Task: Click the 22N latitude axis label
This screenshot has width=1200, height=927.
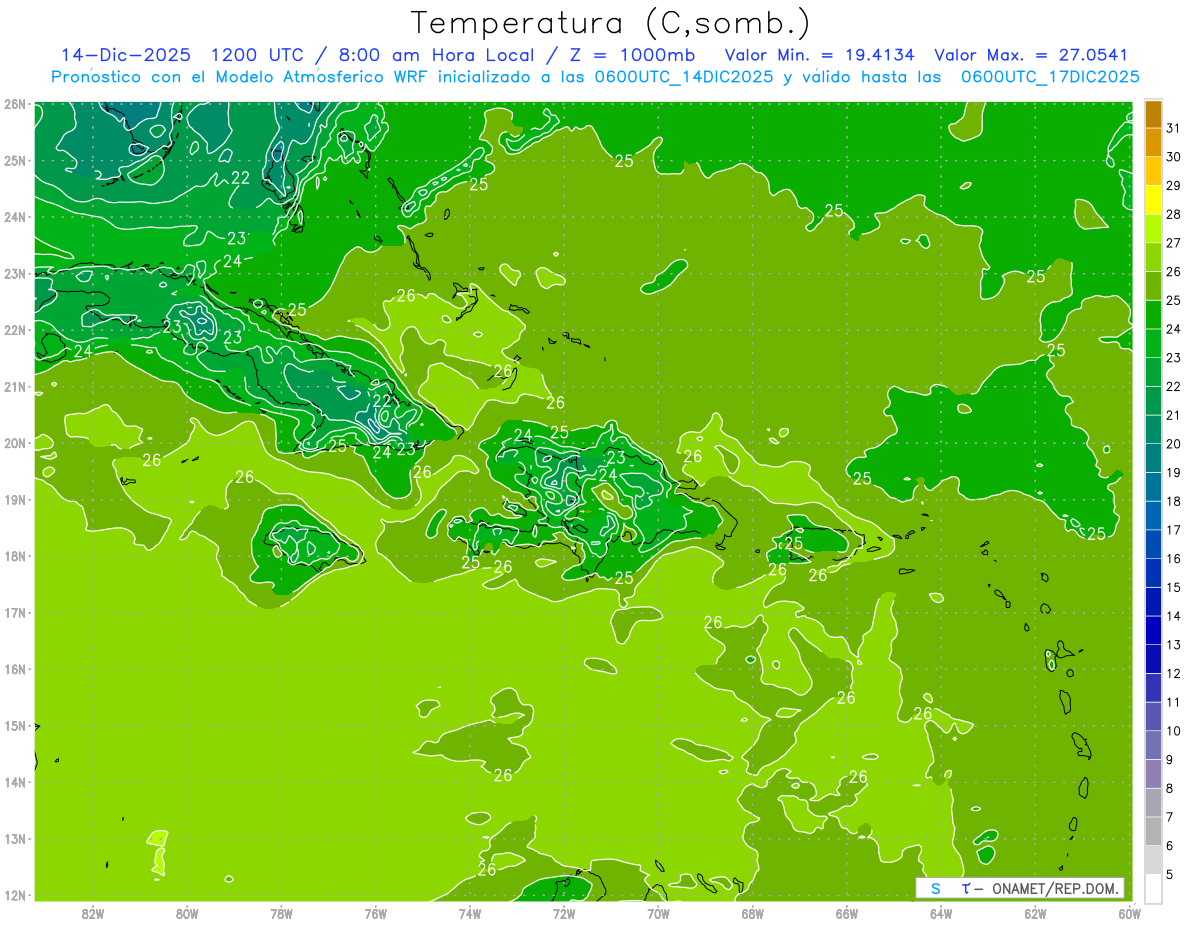Action: (x=15, y=330)
